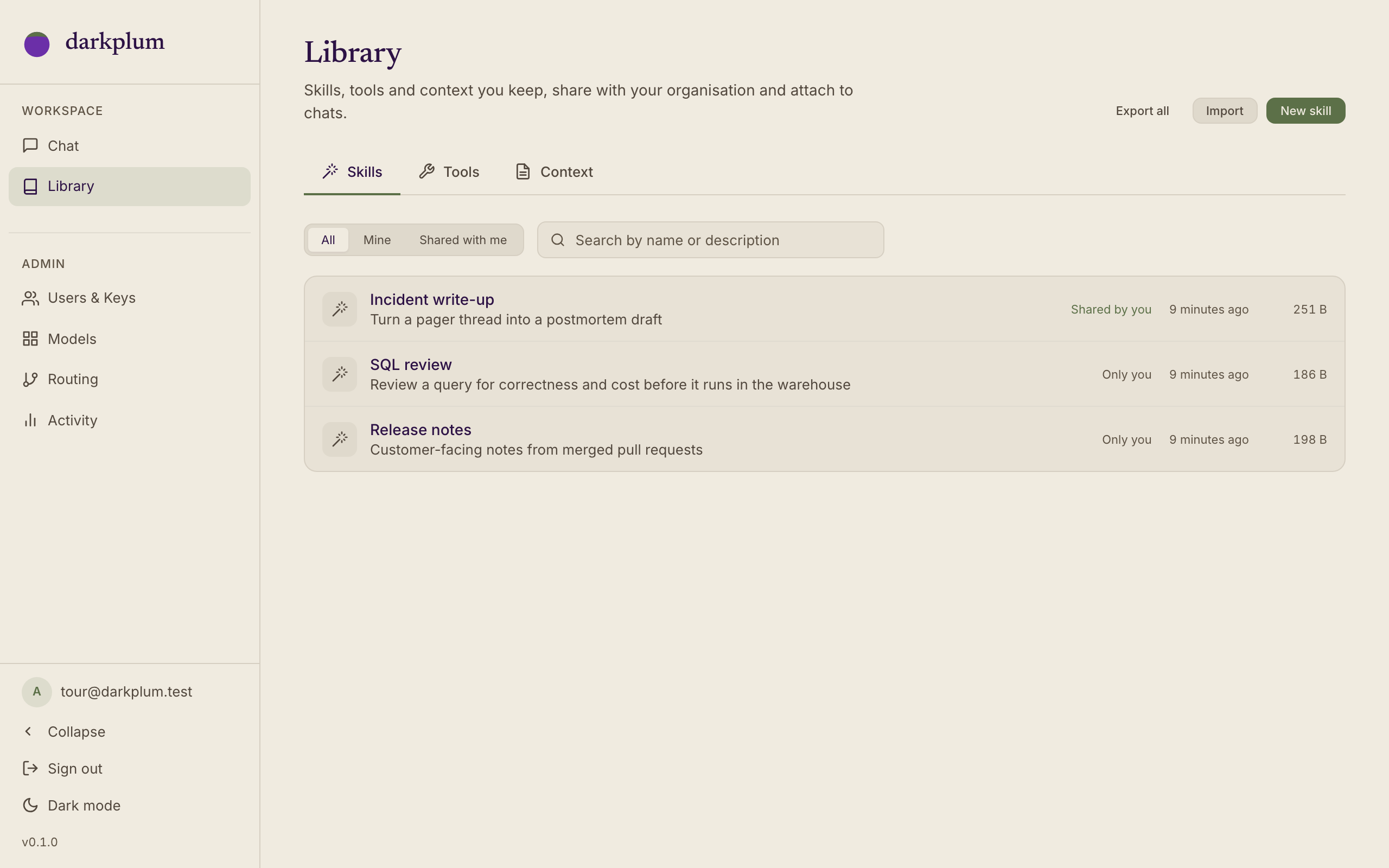
Task: Click the wand icon beside SQL review
Action: [340, 374]
